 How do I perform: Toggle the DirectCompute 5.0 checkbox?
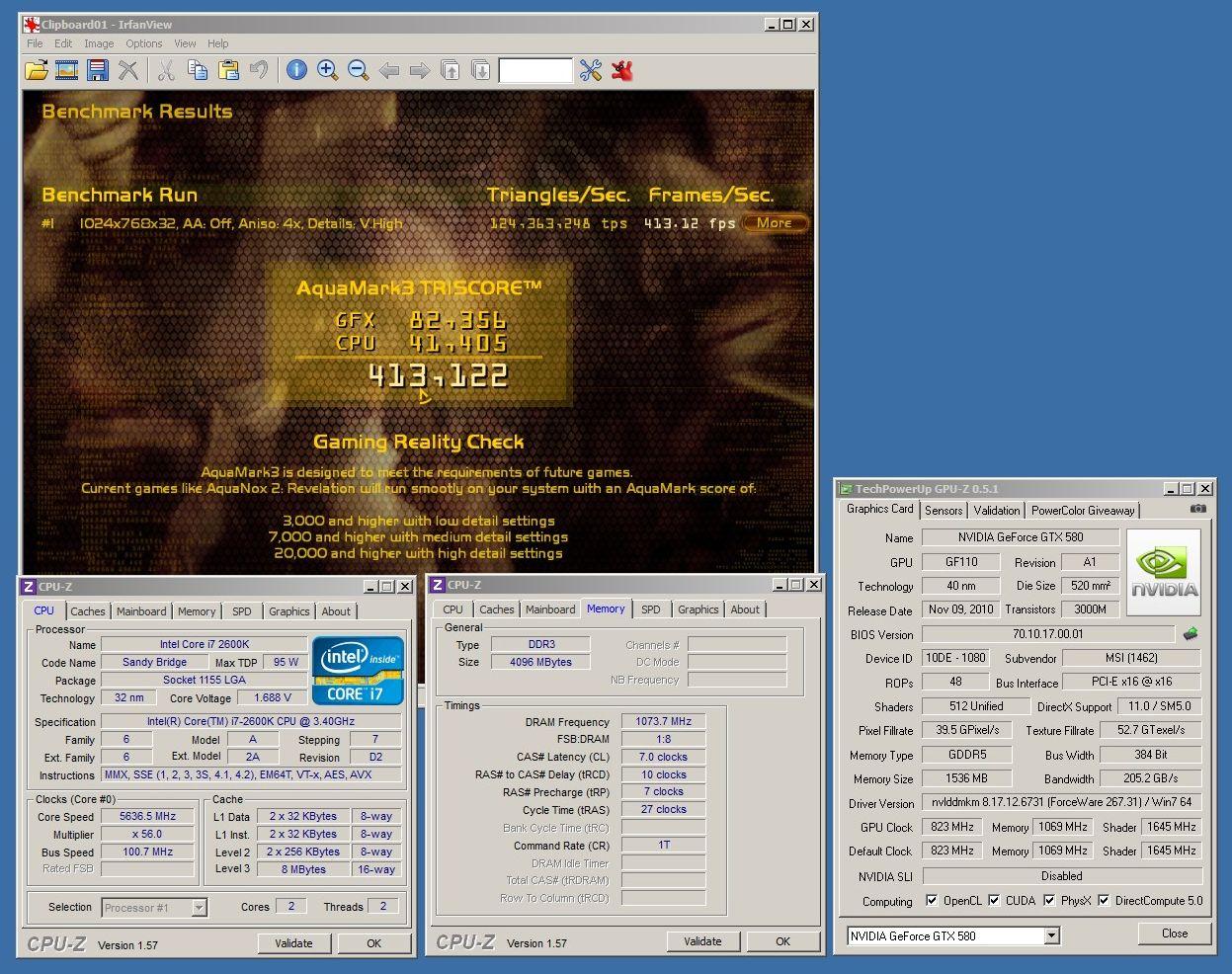click(x=1104, y=900)
